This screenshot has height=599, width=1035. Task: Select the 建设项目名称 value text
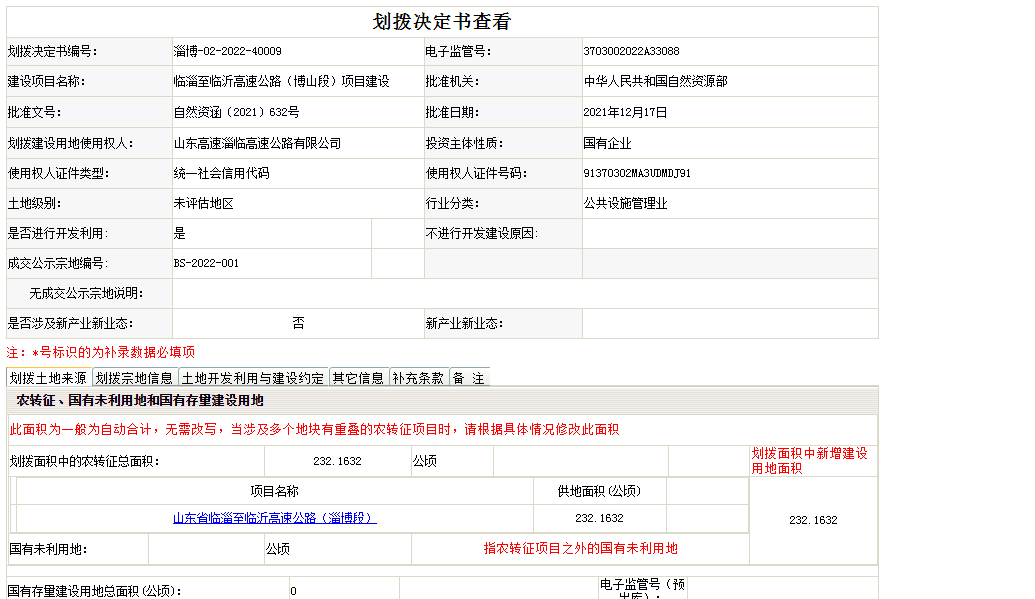click(281, 82)
